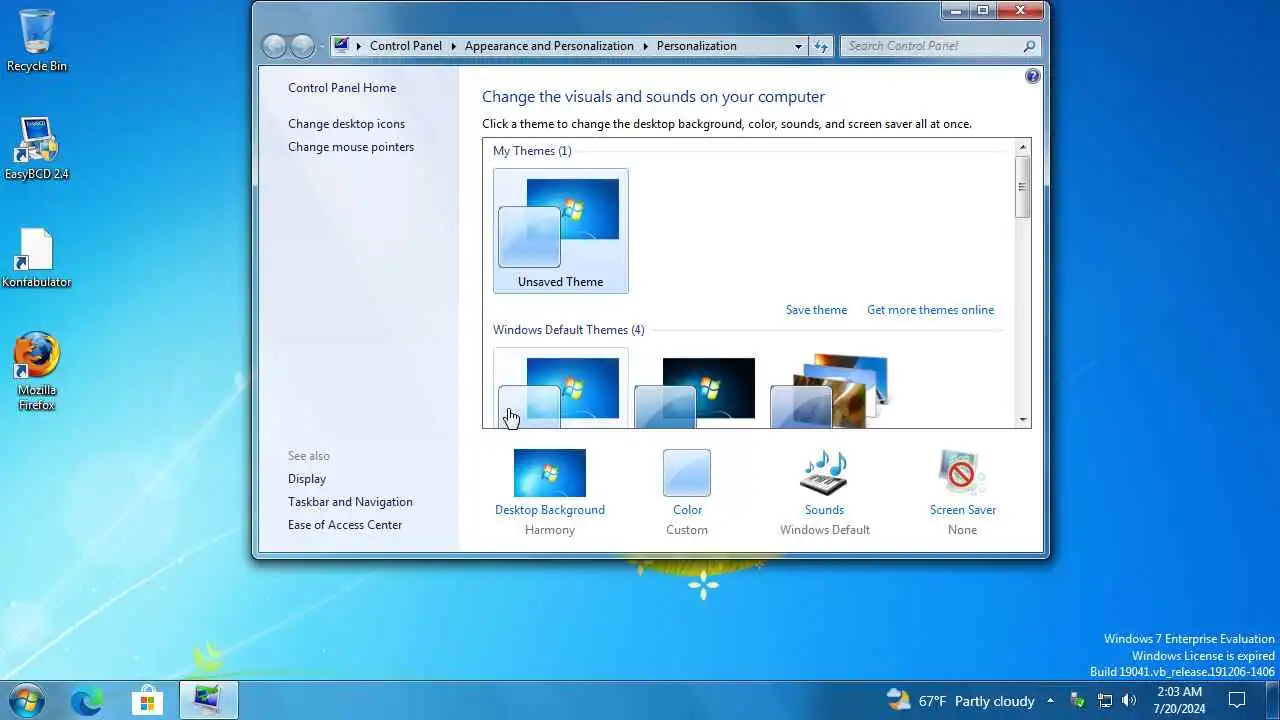Refresh the Control Panel address bar

tap(821, 46)
